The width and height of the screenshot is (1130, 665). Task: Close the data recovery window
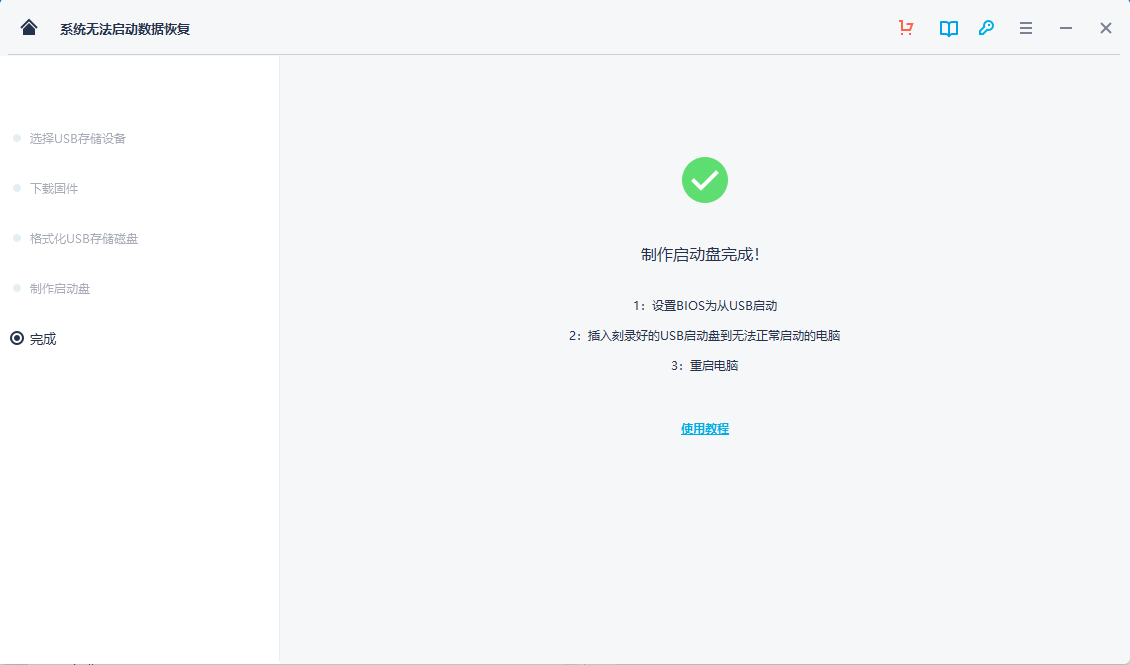[1105, 28]
